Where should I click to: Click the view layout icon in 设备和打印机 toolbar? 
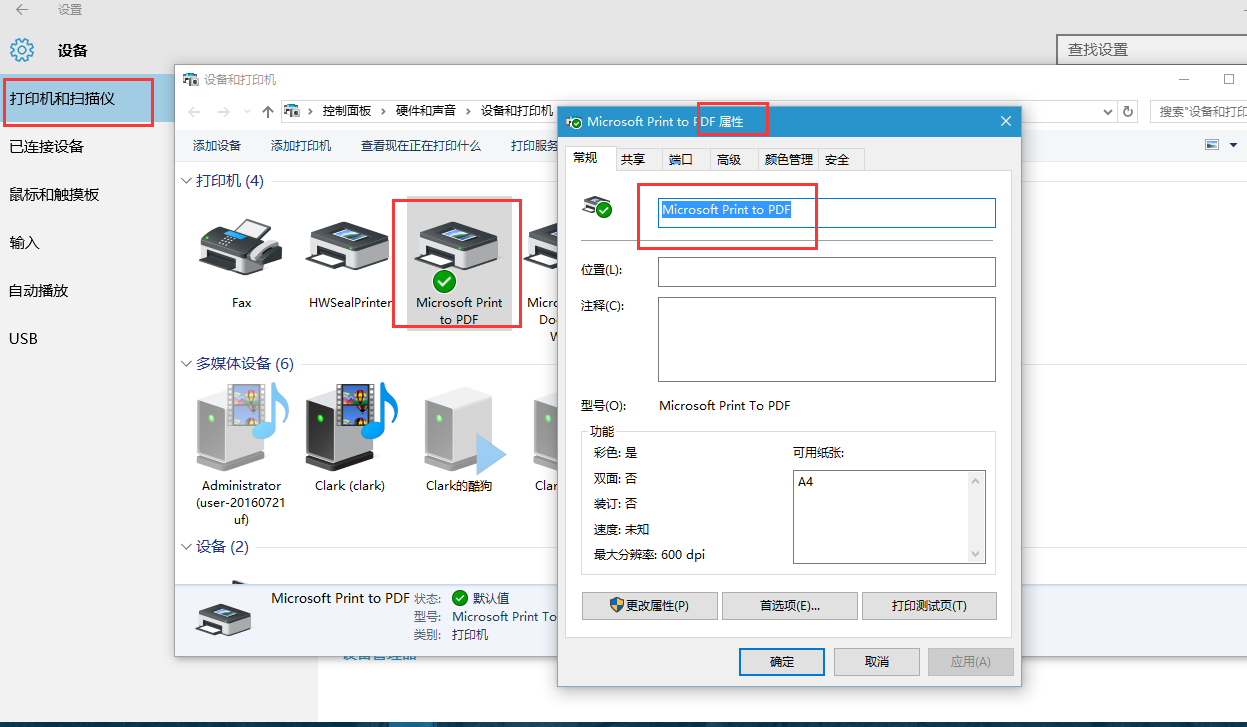[1212, 145]
